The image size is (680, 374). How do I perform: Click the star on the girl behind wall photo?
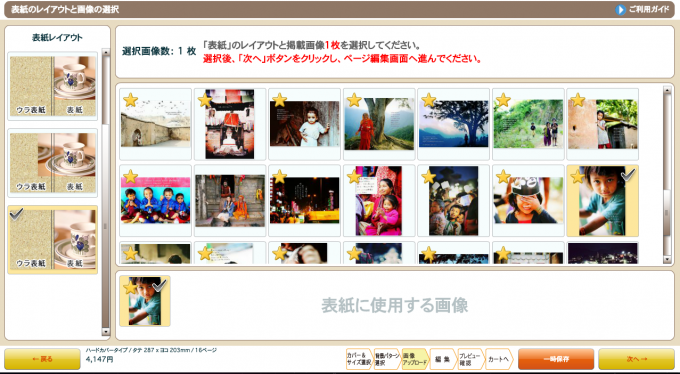[x=578, y=100]
